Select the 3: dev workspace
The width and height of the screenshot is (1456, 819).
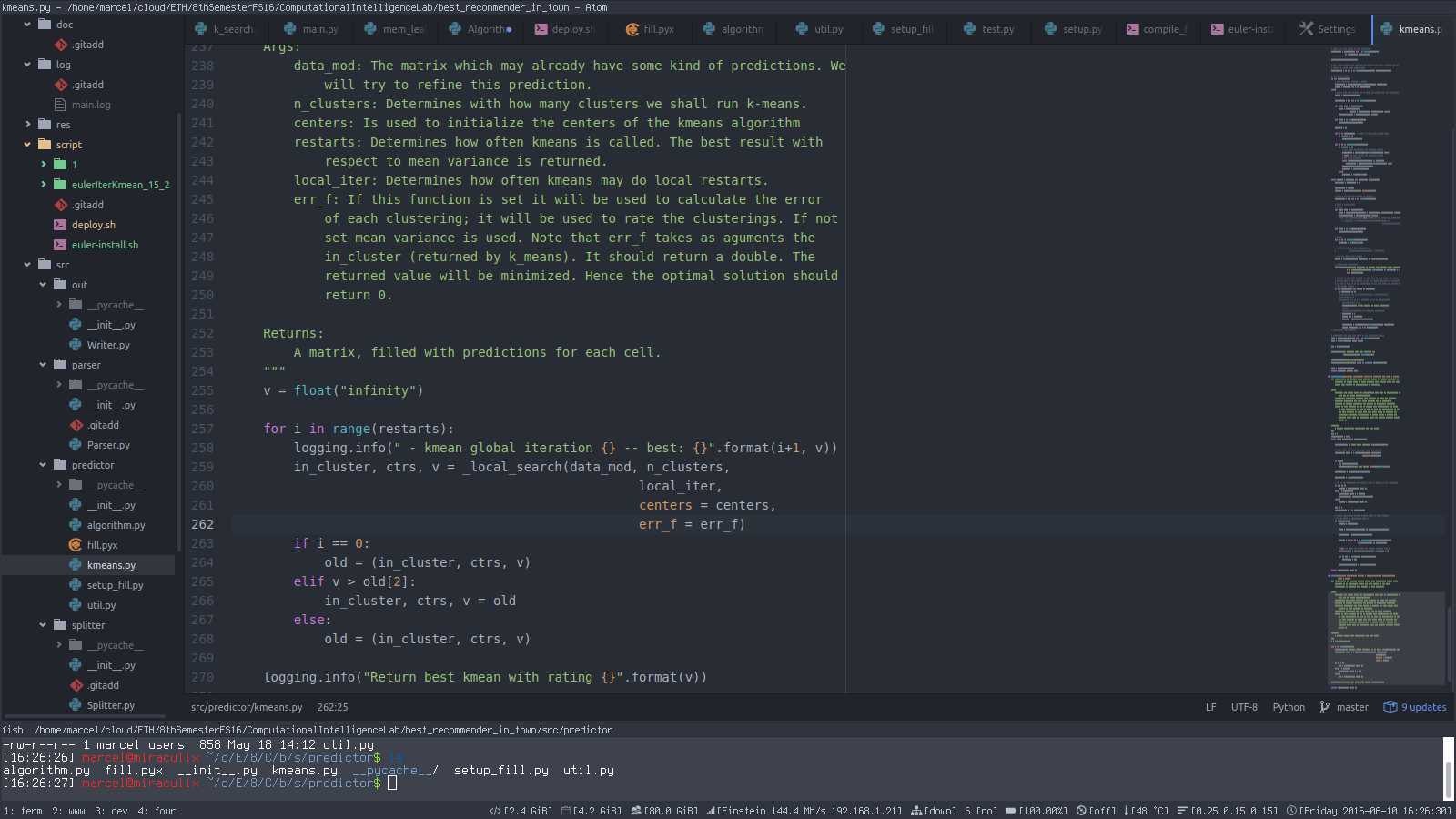click(x=111, y=811)
